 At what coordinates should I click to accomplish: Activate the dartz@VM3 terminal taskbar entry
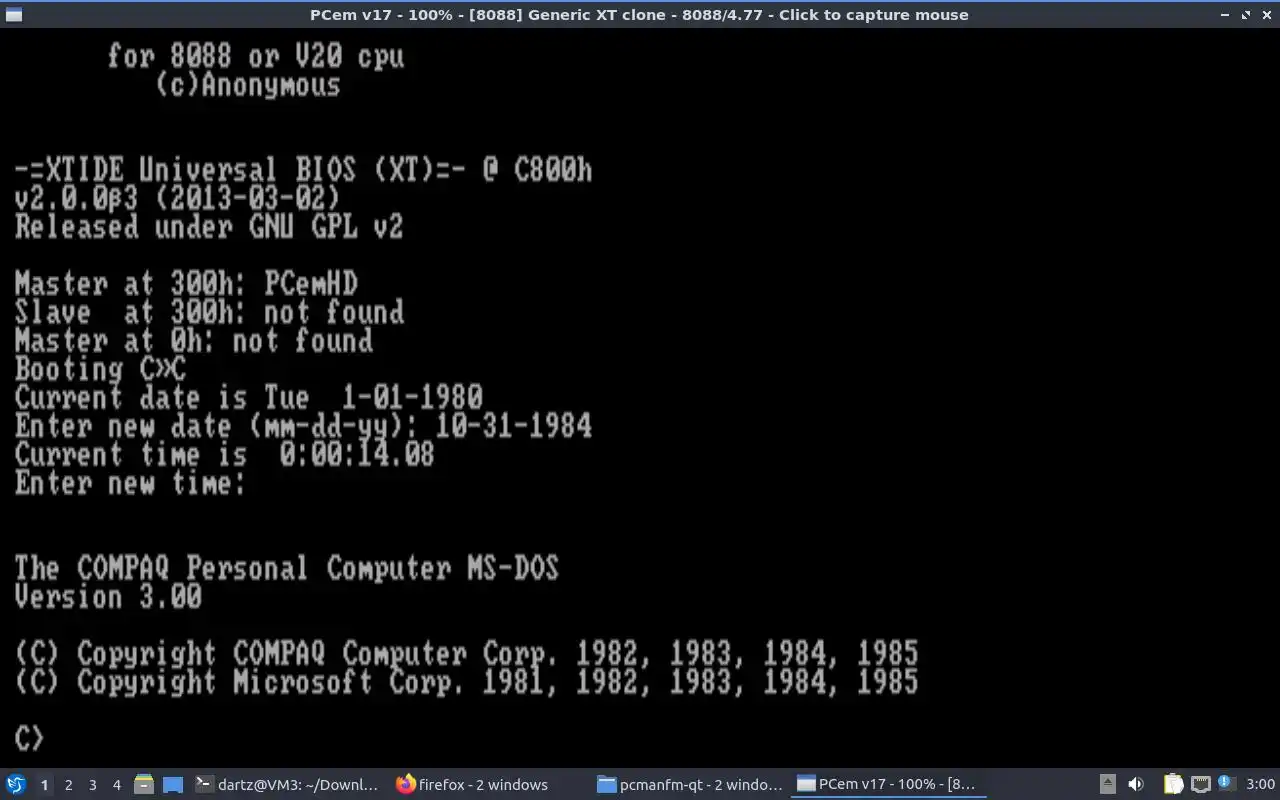coord(288,784)
